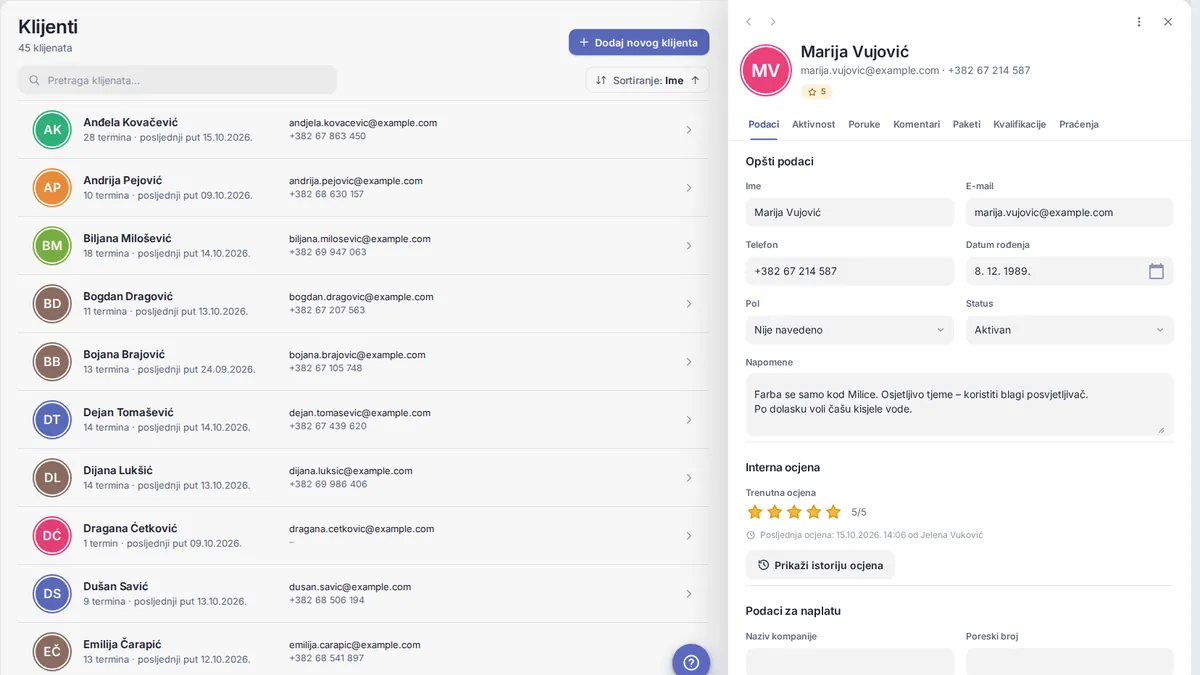
Task: Click the DT avatar for Dejan Tomašević
Action: click(52, 420)
